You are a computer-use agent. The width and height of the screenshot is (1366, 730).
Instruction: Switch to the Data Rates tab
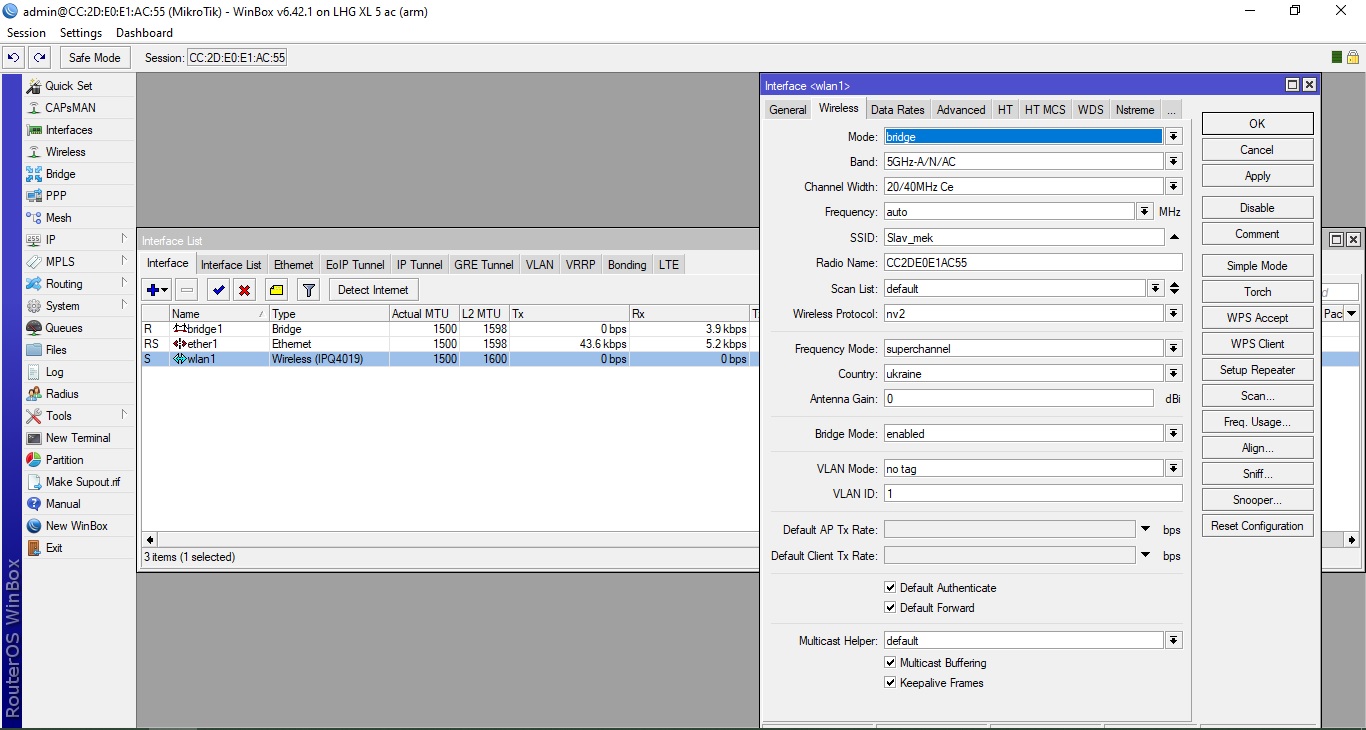click(897, 110)
